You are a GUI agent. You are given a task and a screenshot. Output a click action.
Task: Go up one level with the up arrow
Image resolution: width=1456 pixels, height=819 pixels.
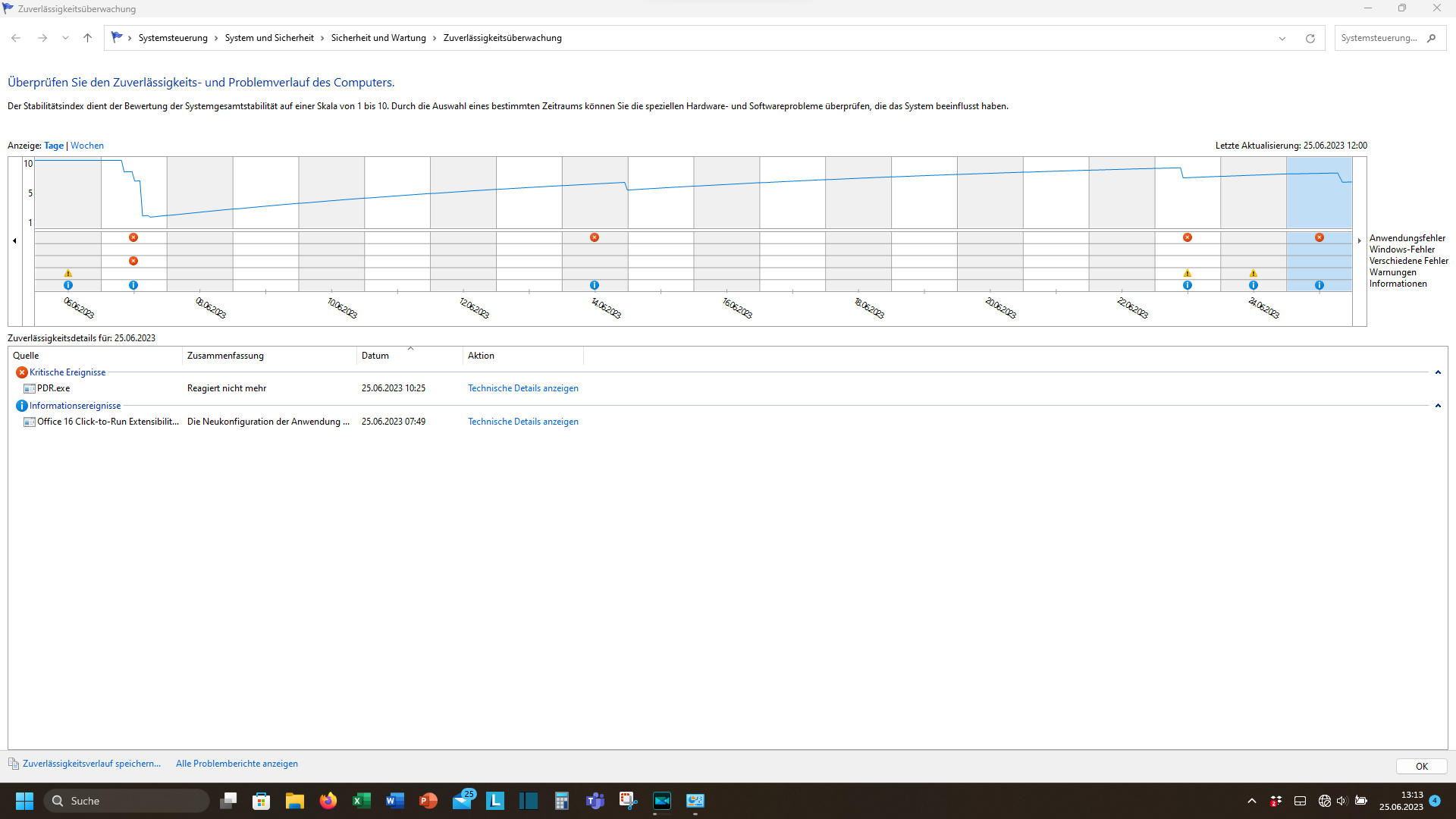87,38
